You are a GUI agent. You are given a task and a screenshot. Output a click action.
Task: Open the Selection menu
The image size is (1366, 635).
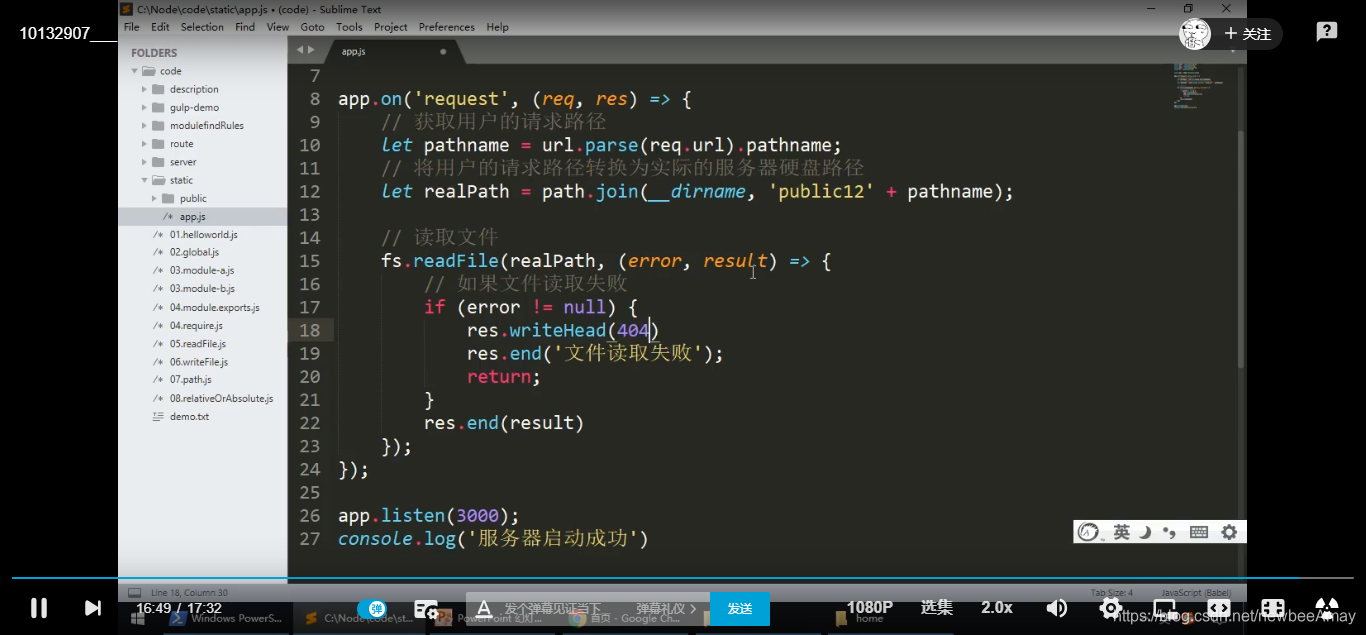(x=202, y=27)
